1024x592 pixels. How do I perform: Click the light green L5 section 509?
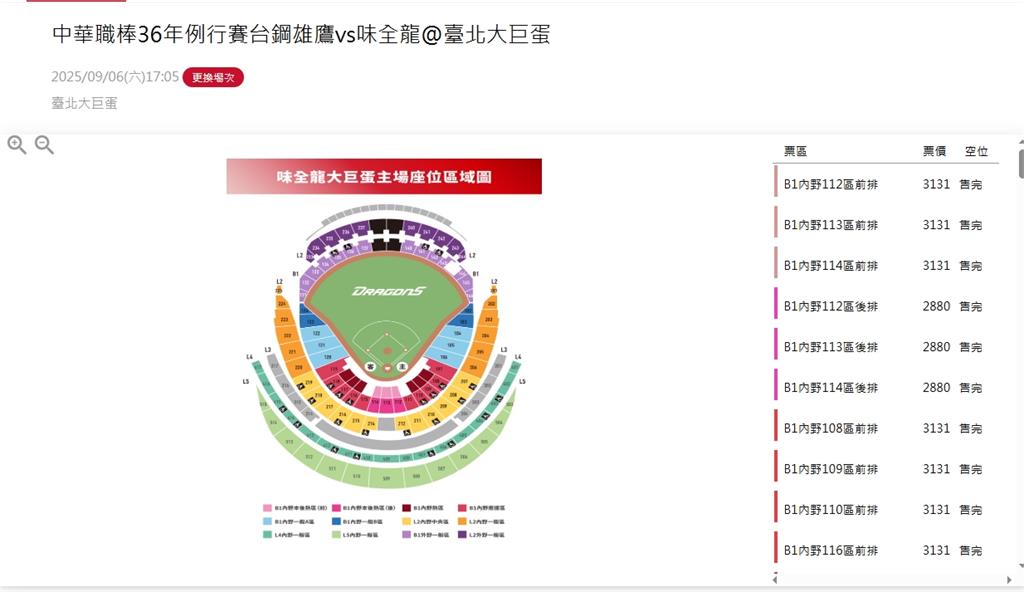tap(386, 479)
